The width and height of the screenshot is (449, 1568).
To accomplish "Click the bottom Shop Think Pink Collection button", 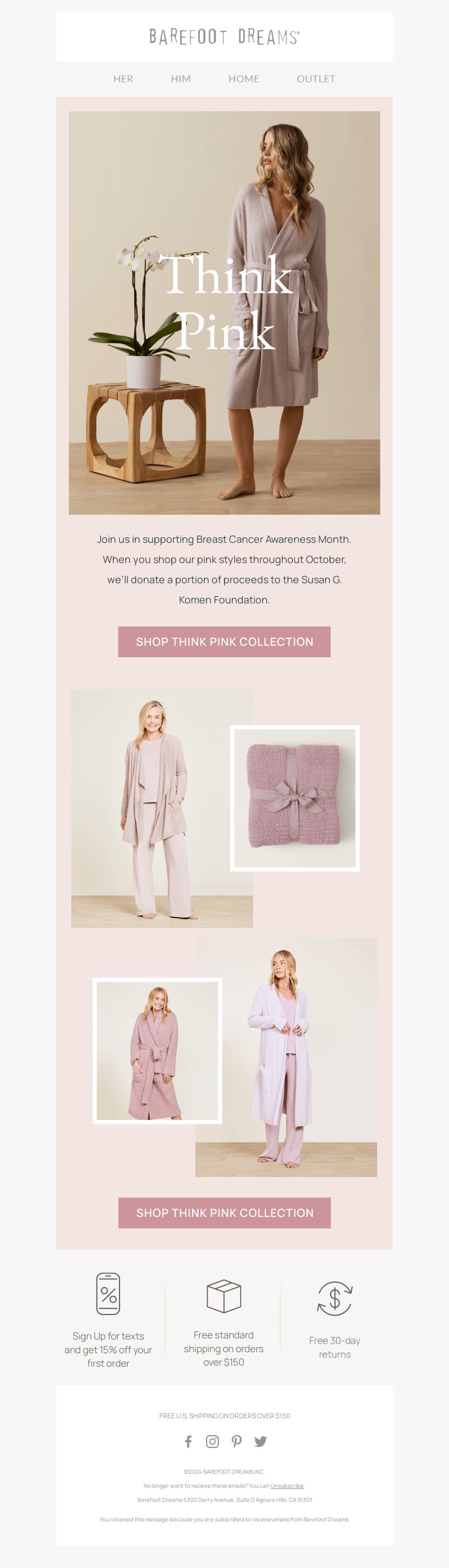I will click(x=224, y=1212).
